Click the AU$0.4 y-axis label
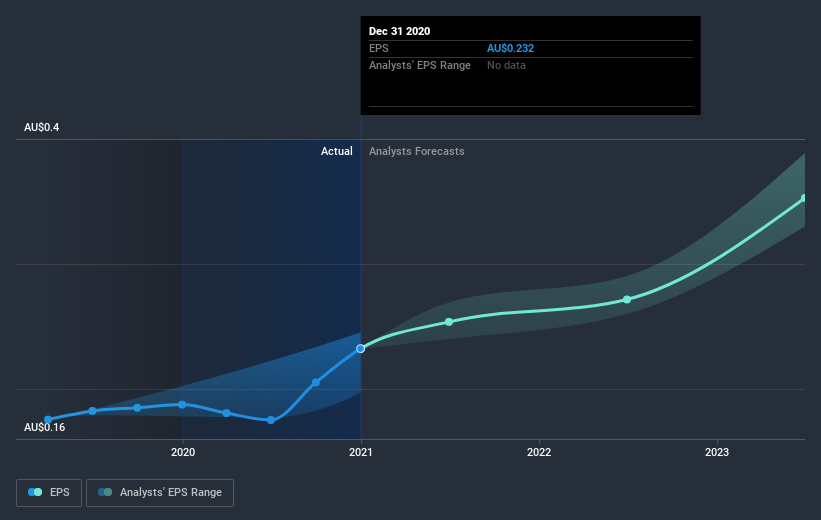821x520 pixels. 41,127
